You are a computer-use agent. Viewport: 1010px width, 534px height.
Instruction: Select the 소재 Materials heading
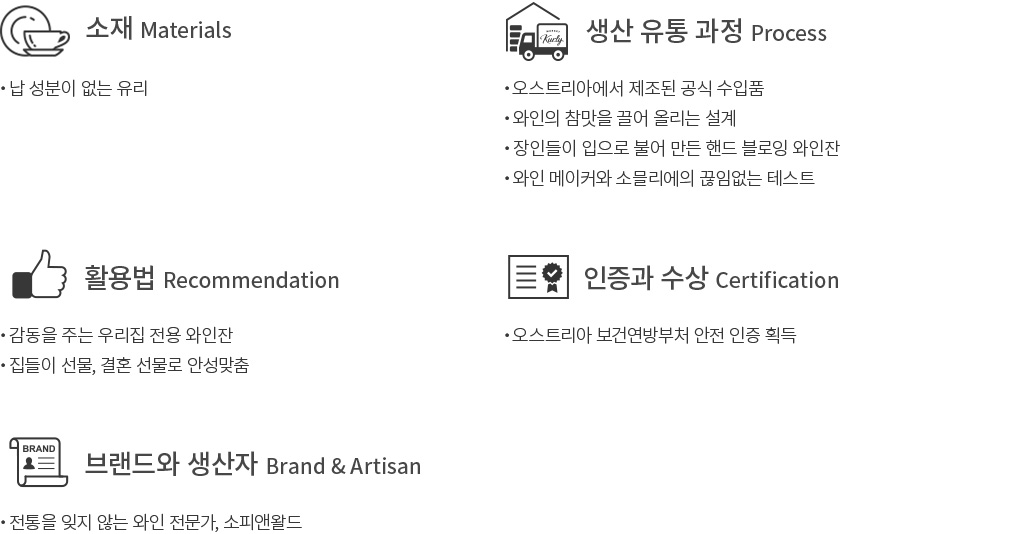pos(158,30)
